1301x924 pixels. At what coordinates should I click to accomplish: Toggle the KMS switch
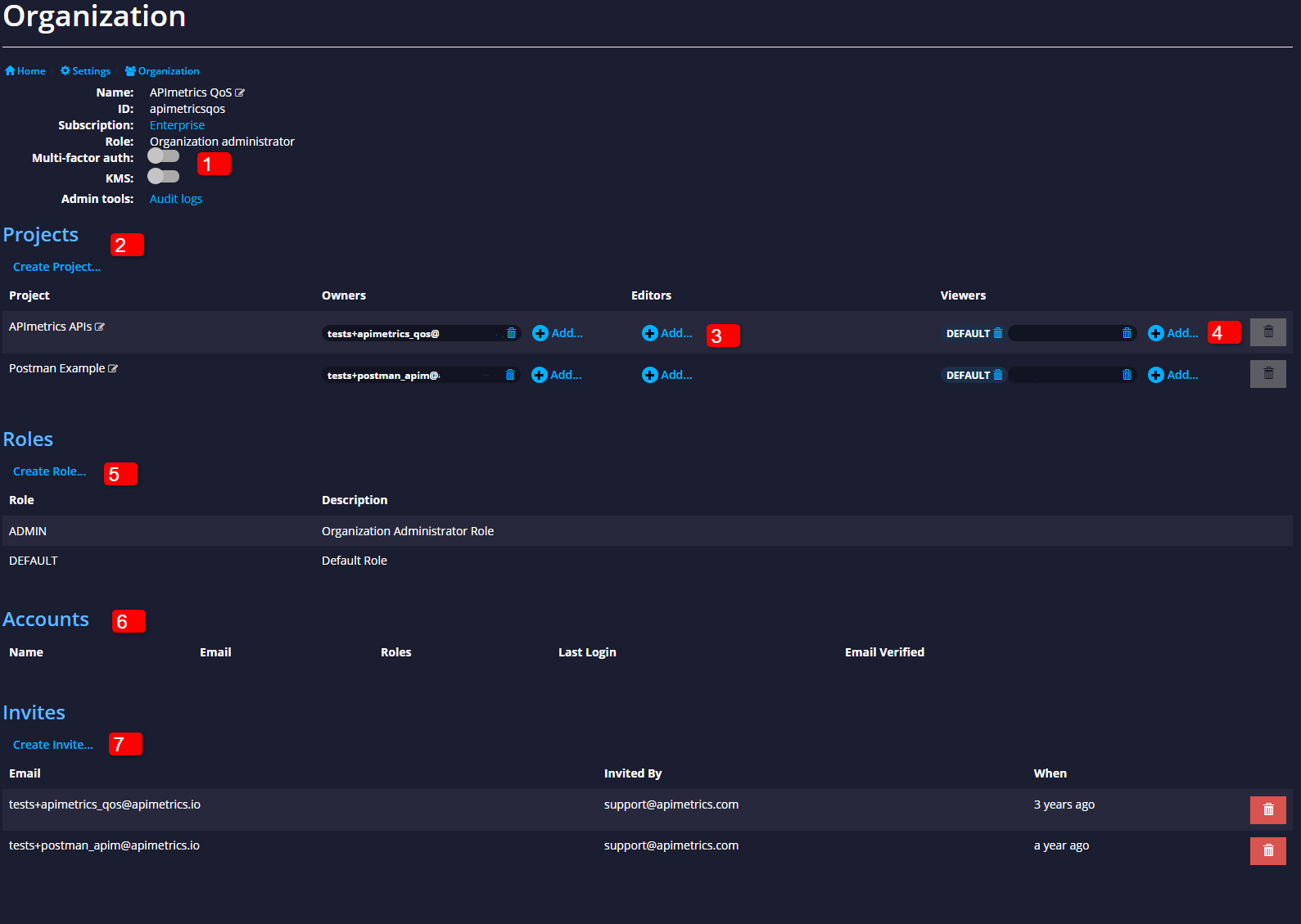(x=163, y=176)
